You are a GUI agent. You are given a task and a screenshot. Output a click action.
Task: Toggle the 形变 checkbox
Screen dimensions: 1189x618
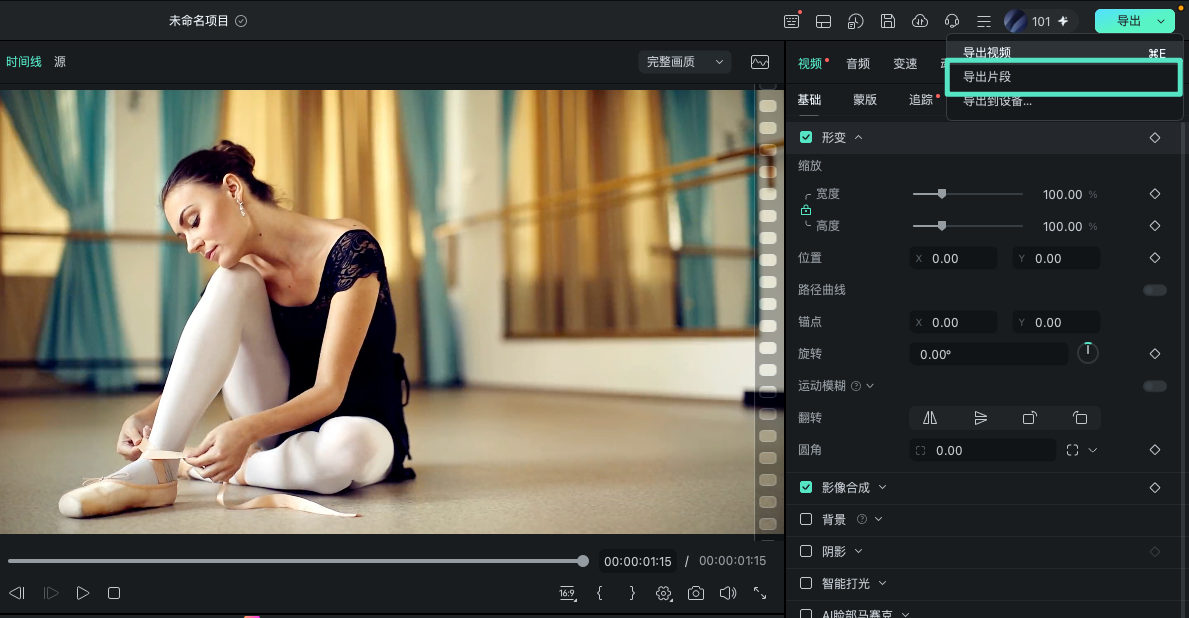806,137
